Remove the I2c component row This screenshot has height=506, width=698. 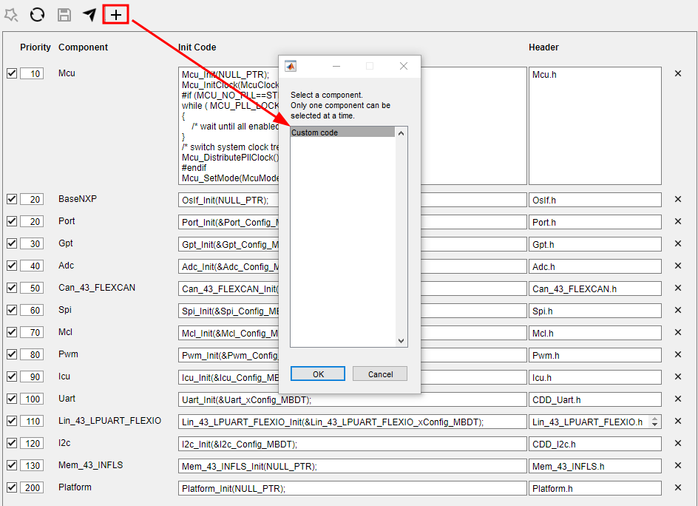coord(678,443)
